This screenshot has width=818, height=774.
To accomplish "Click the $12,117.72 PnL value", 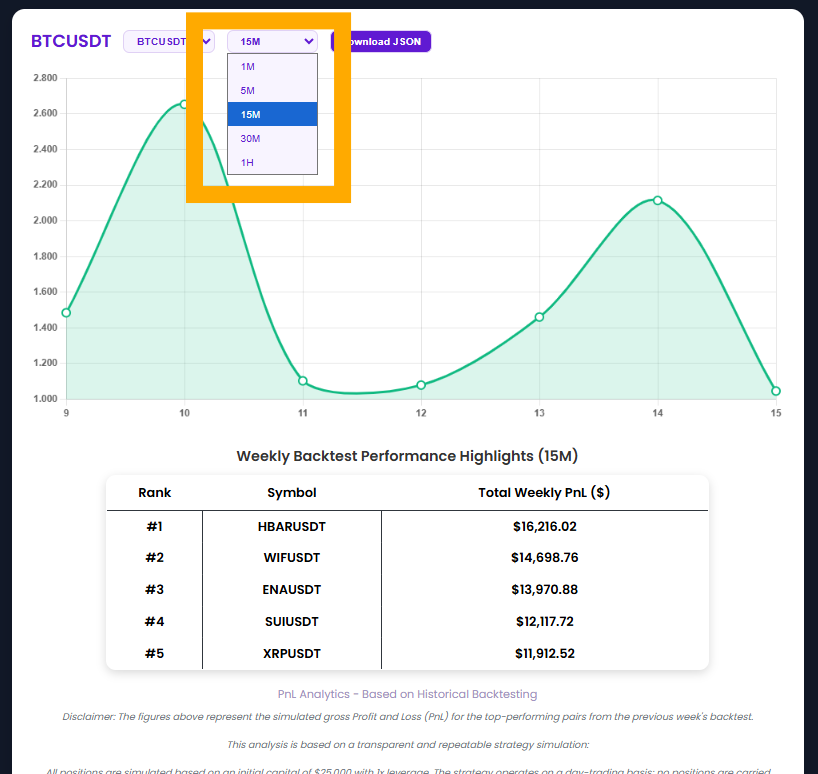I will (545, 622).
